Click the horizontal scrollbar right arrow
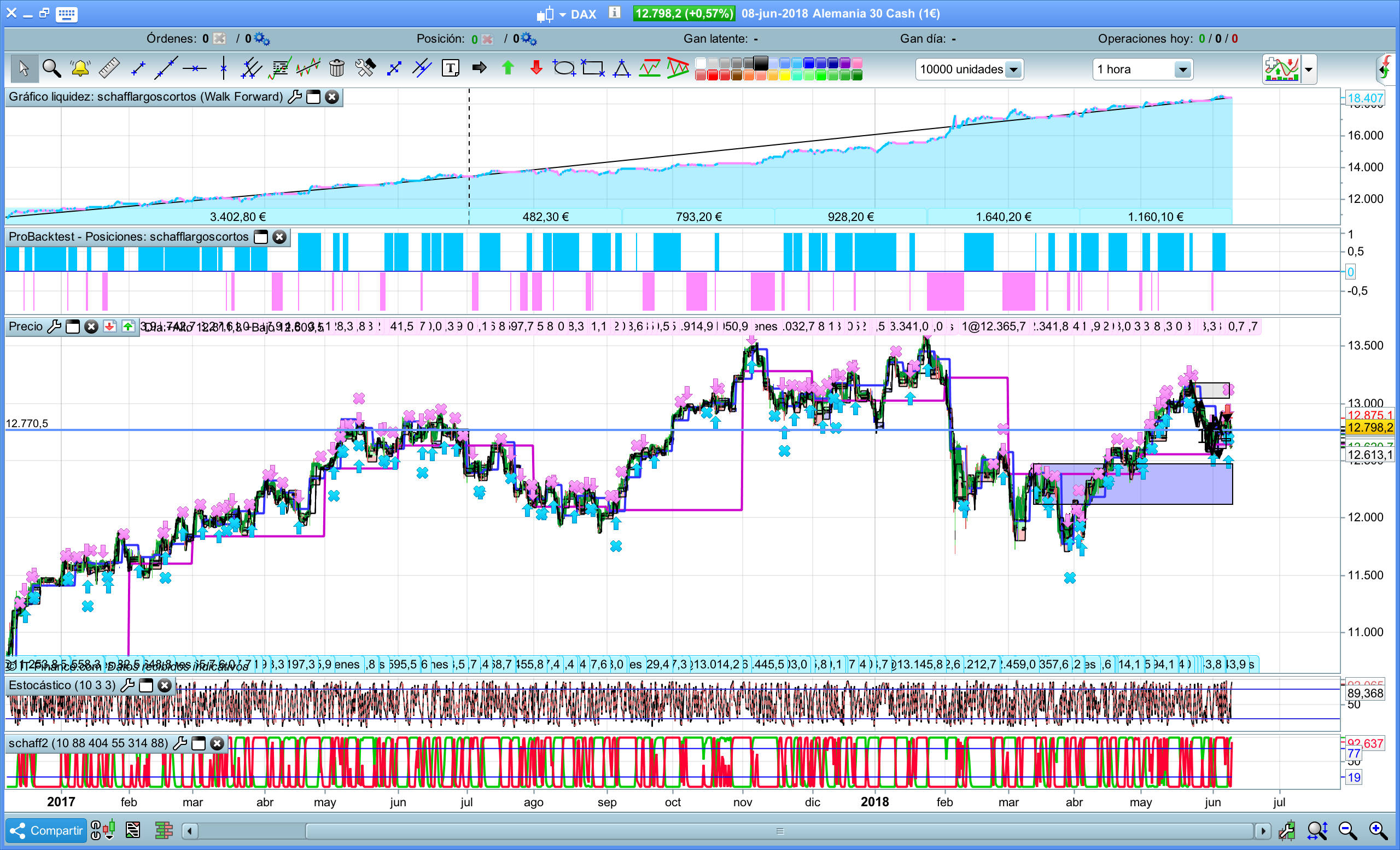 (1263, 831)
